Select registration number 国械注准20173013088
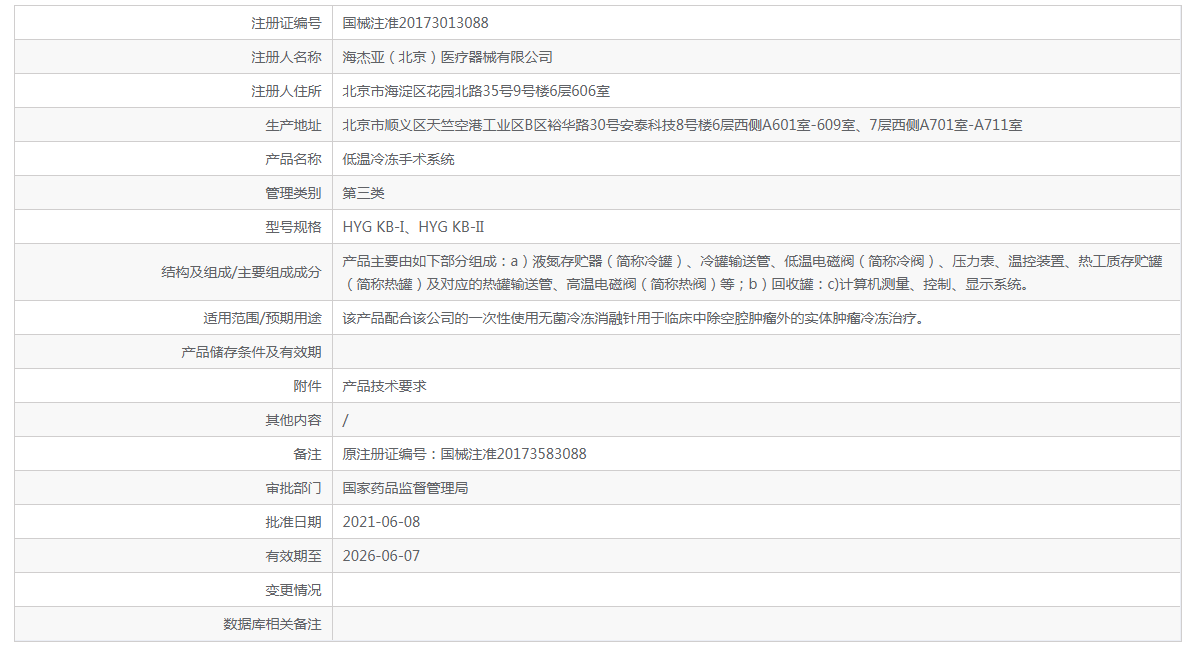This screenshot has height=652, width=1197. (415, 24)
